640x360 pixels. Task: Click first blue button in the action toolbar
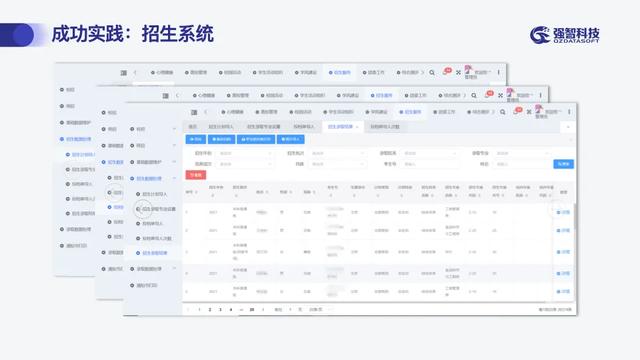(196, 140)
